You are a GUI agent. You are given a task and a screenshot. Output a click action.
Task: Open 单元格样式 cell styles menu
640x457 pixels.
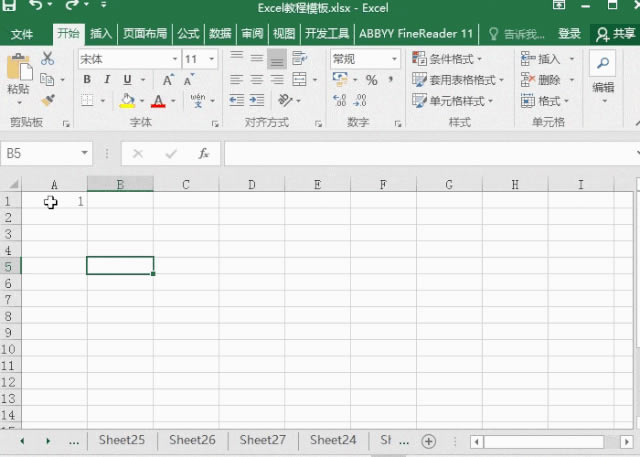tap(452, 100)
